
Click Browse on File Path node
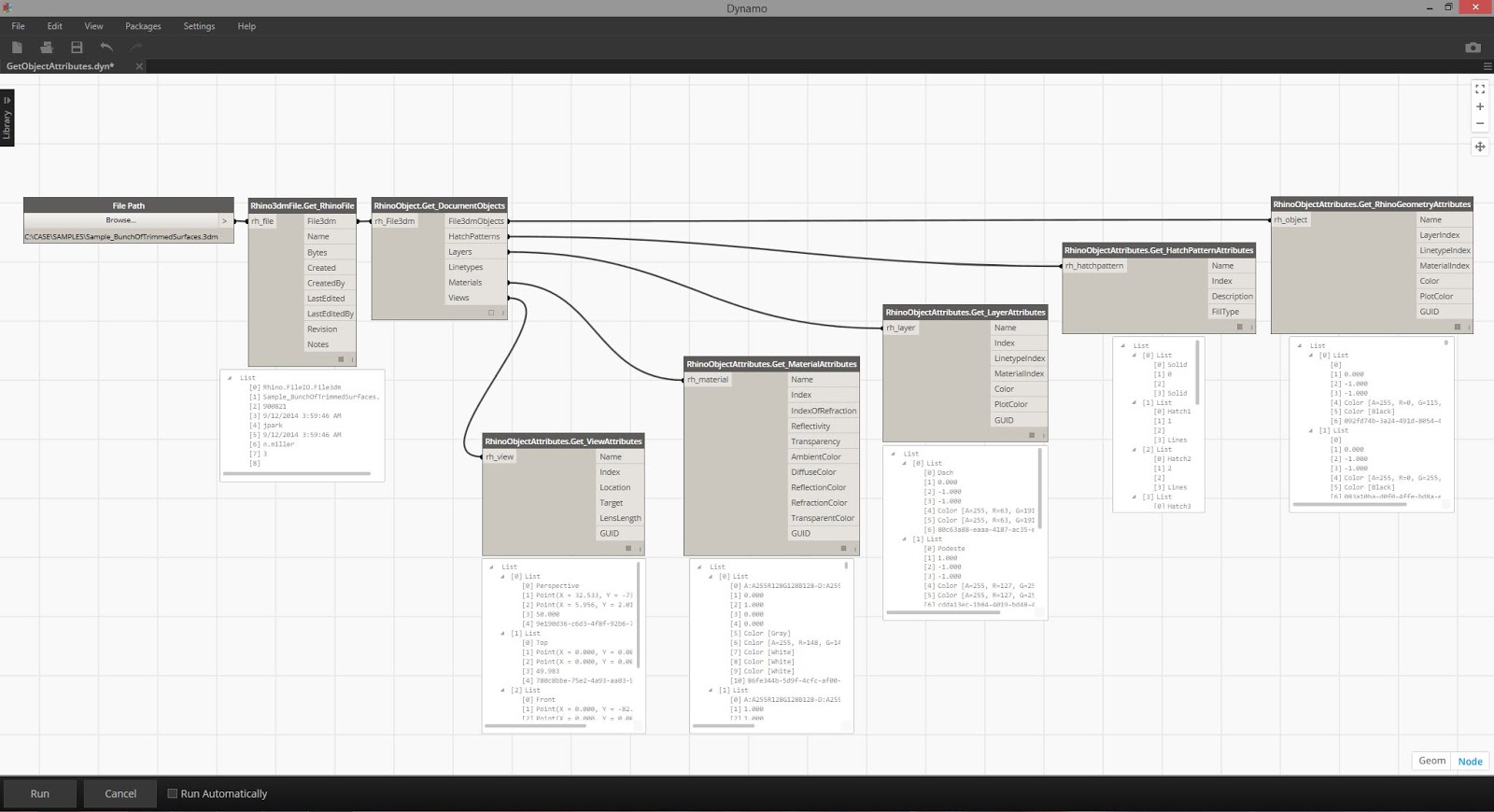tap(120, 220)
